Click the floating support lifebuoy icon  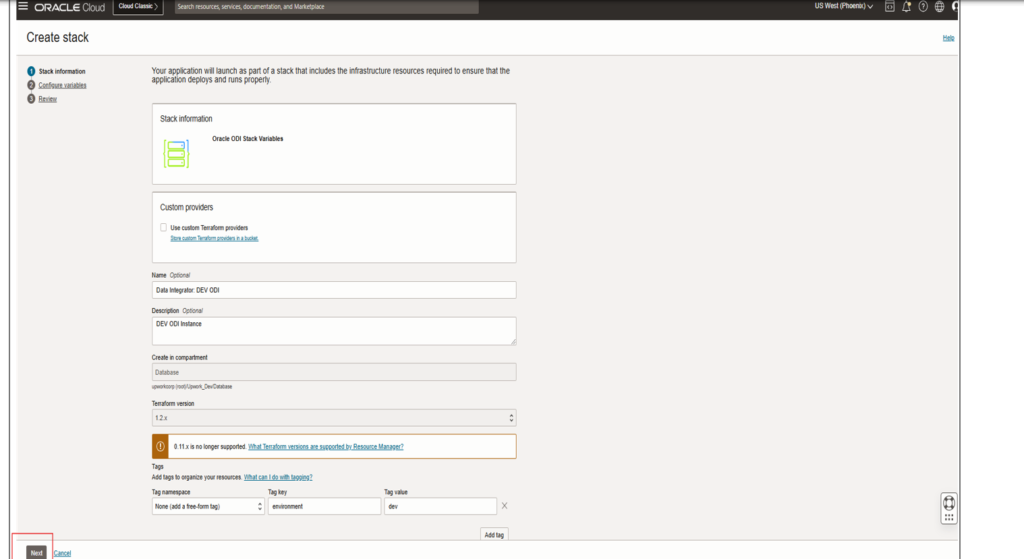pyautogui.click(x=949, y=502)
